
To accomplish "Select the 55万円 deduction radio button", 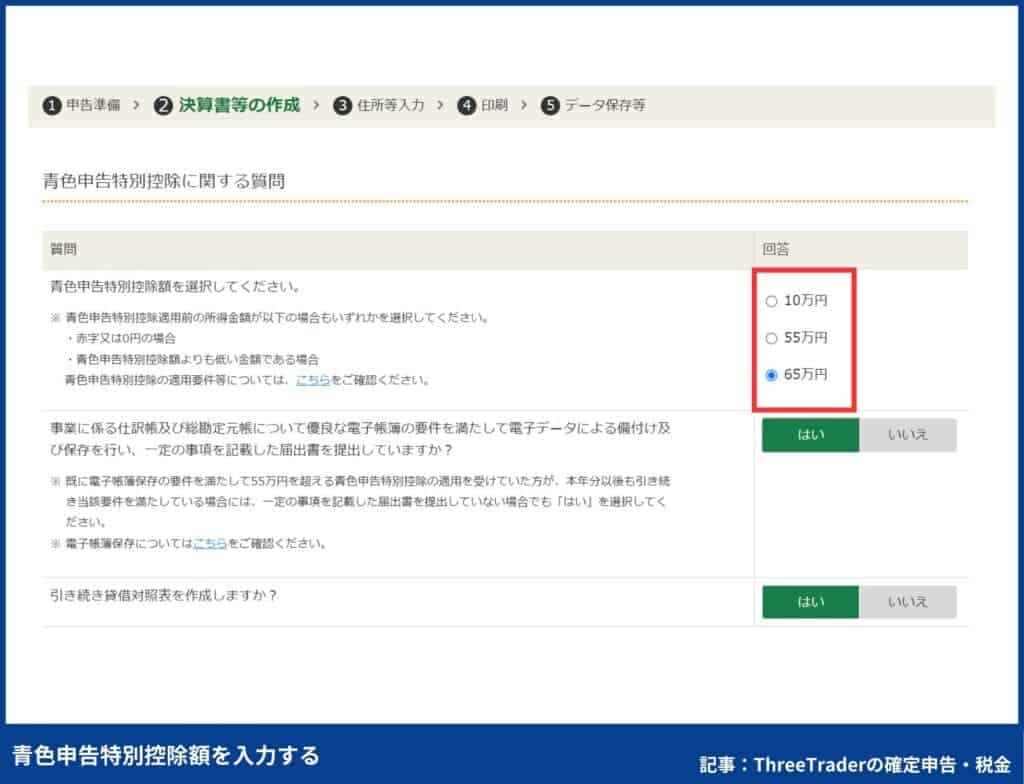I will (771, 338).
